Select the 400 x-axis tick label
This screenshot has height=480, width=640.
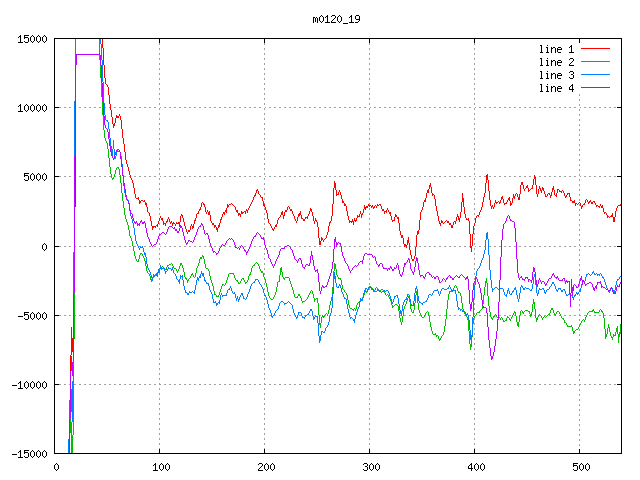tap(474, 467)
